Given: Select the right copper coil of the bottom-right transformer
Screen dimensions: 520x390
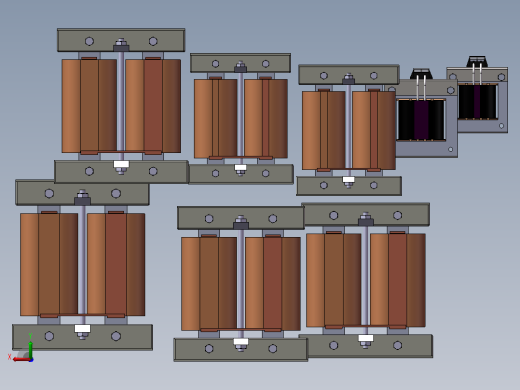Looking at the screenshot, I should [398, 280].
